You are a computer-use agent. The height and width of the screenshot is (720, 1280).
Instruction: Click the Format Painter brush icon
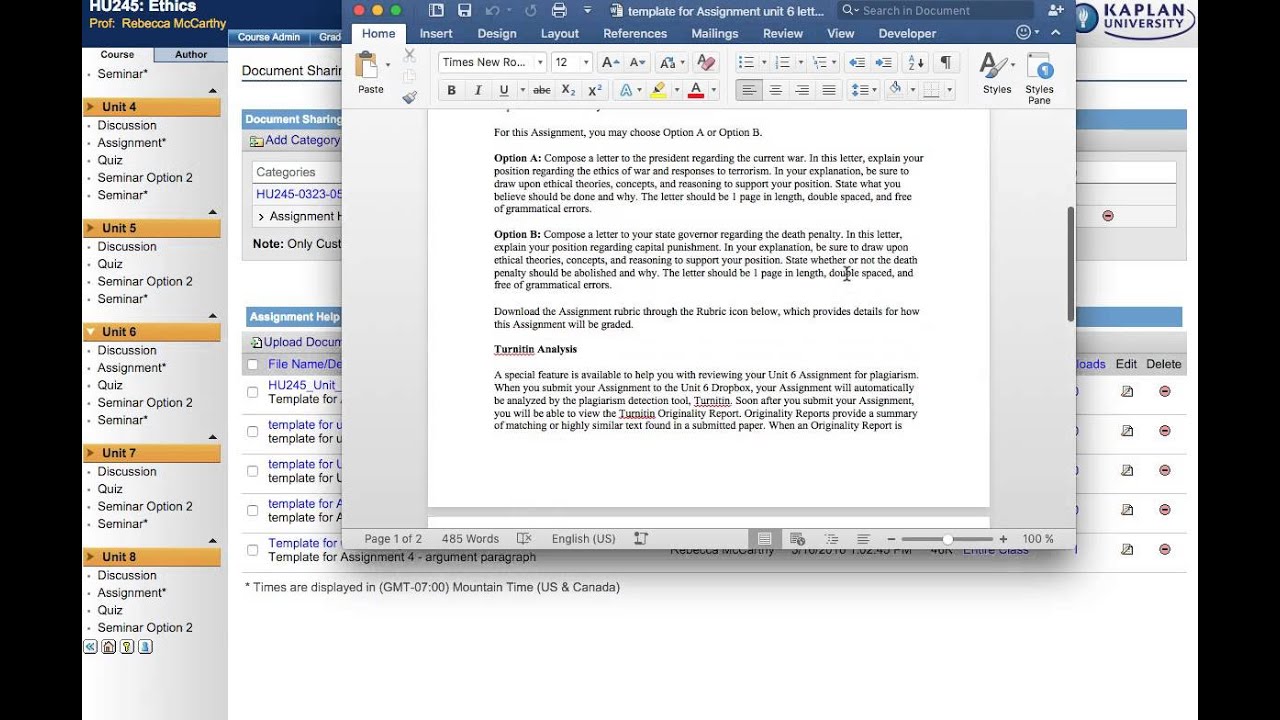pyautogui.click(x=409, y=98)
